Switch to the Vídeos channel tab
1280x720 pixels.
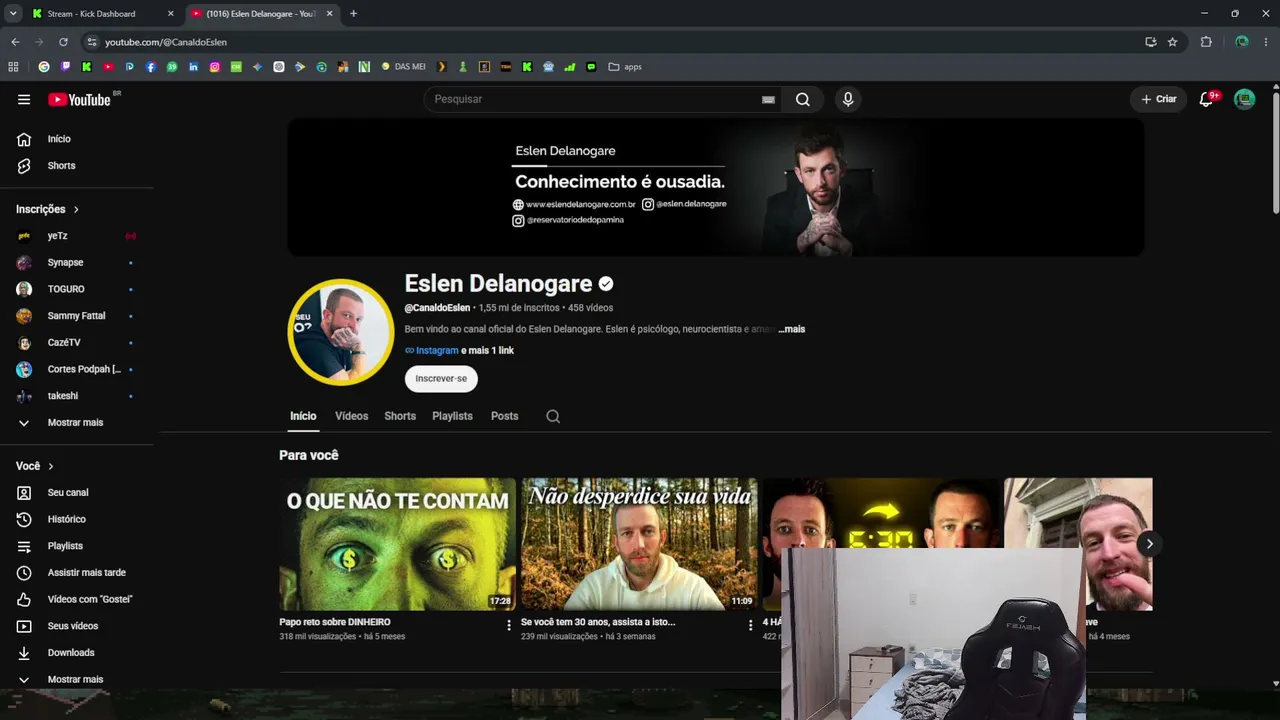pos(351,416)
